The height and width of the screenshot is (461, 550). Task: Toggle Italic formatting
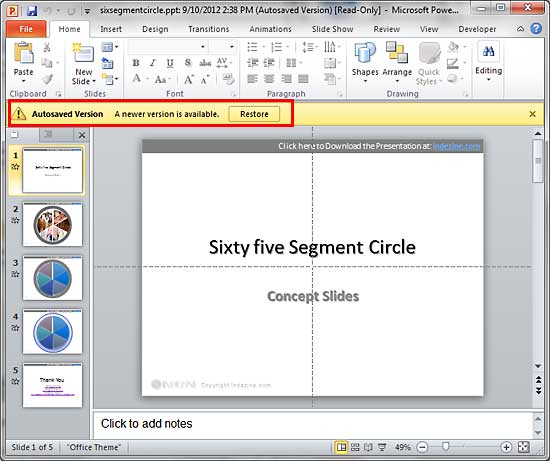pyautogui.click(x=153, y=63)
